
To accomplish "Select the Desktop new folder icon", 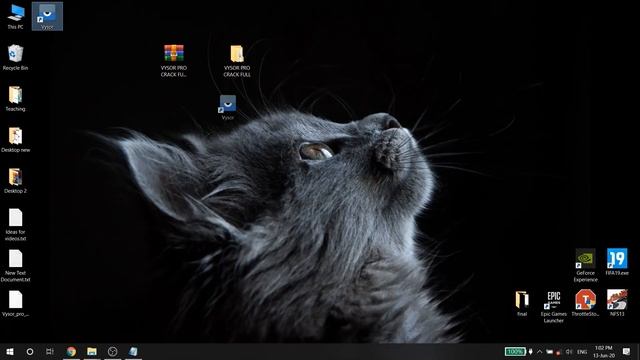I will pyautogui.click(x=16, y=140).
